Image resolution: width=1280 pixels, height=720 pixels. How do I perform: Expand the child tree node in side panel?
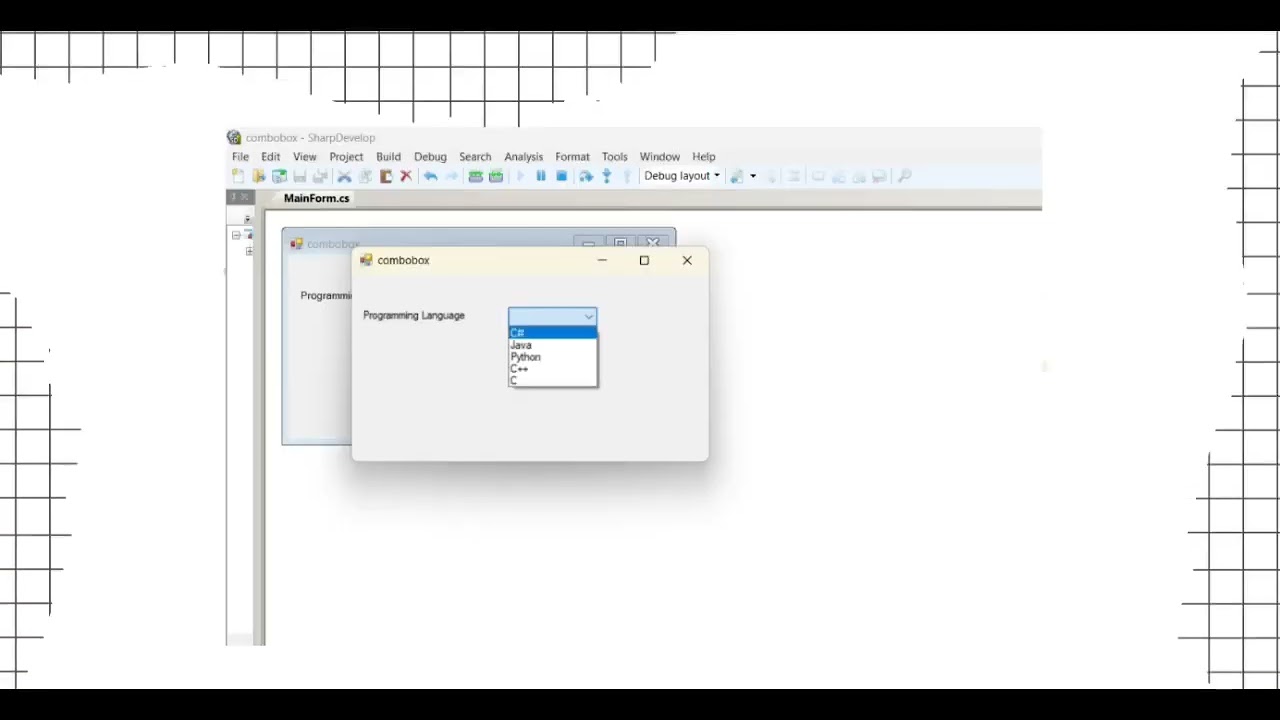pyautogui.click(x=249, y=252)
